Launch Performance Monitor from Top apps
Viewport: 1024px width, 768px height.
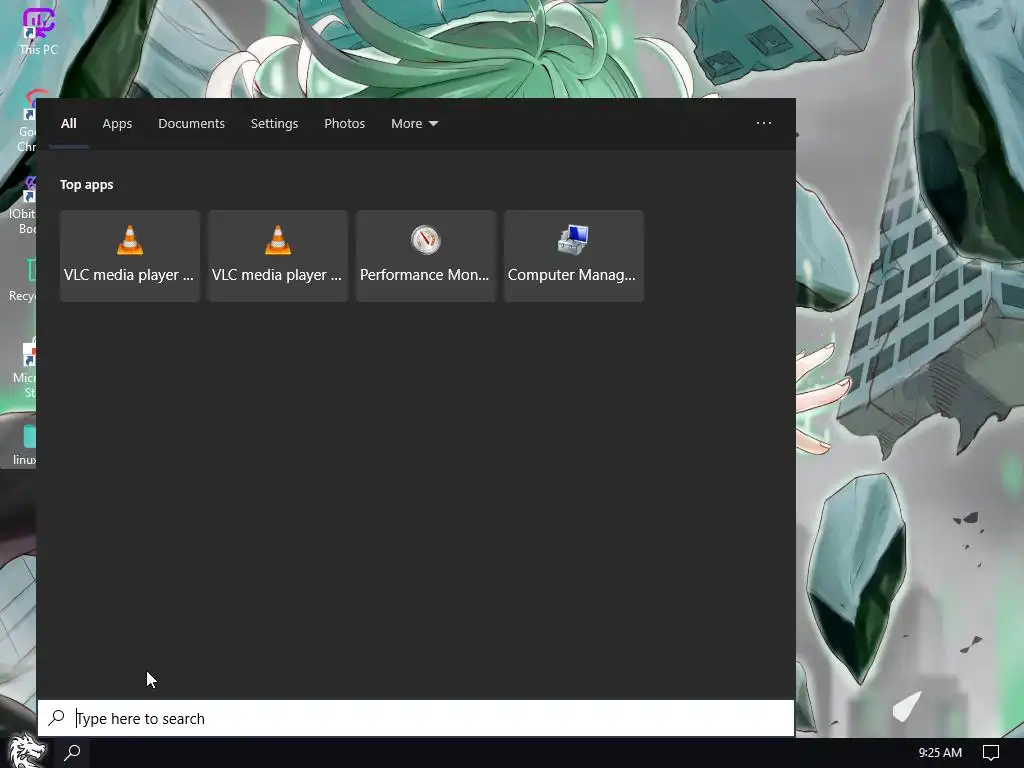click(x=426, y=256)
